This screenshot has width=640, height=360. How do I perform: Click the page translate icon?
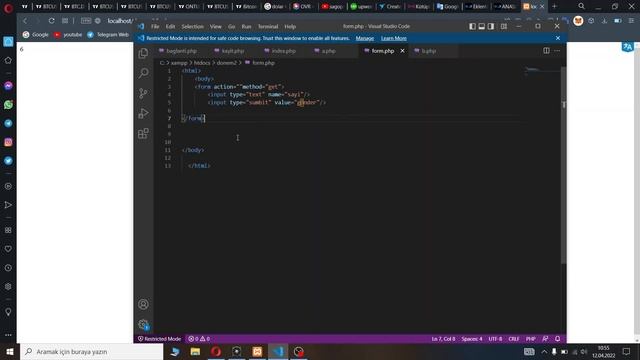pos(628,47)
